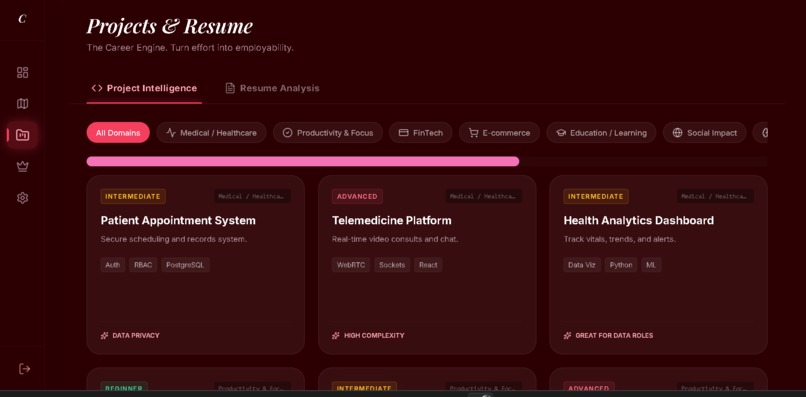Click the C logo at top of sidebar
This screenshot has width=806, height=397.
coord(22,19)
